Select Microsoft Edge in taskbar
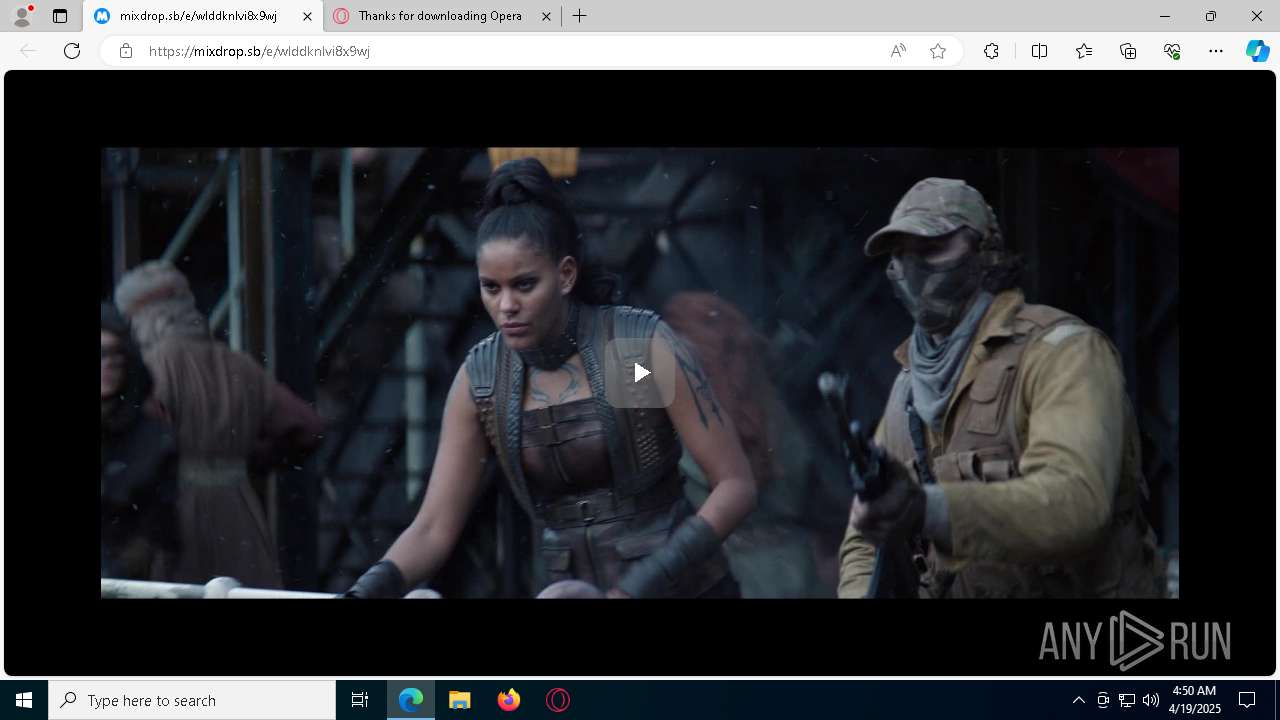 tap(411, 700)
